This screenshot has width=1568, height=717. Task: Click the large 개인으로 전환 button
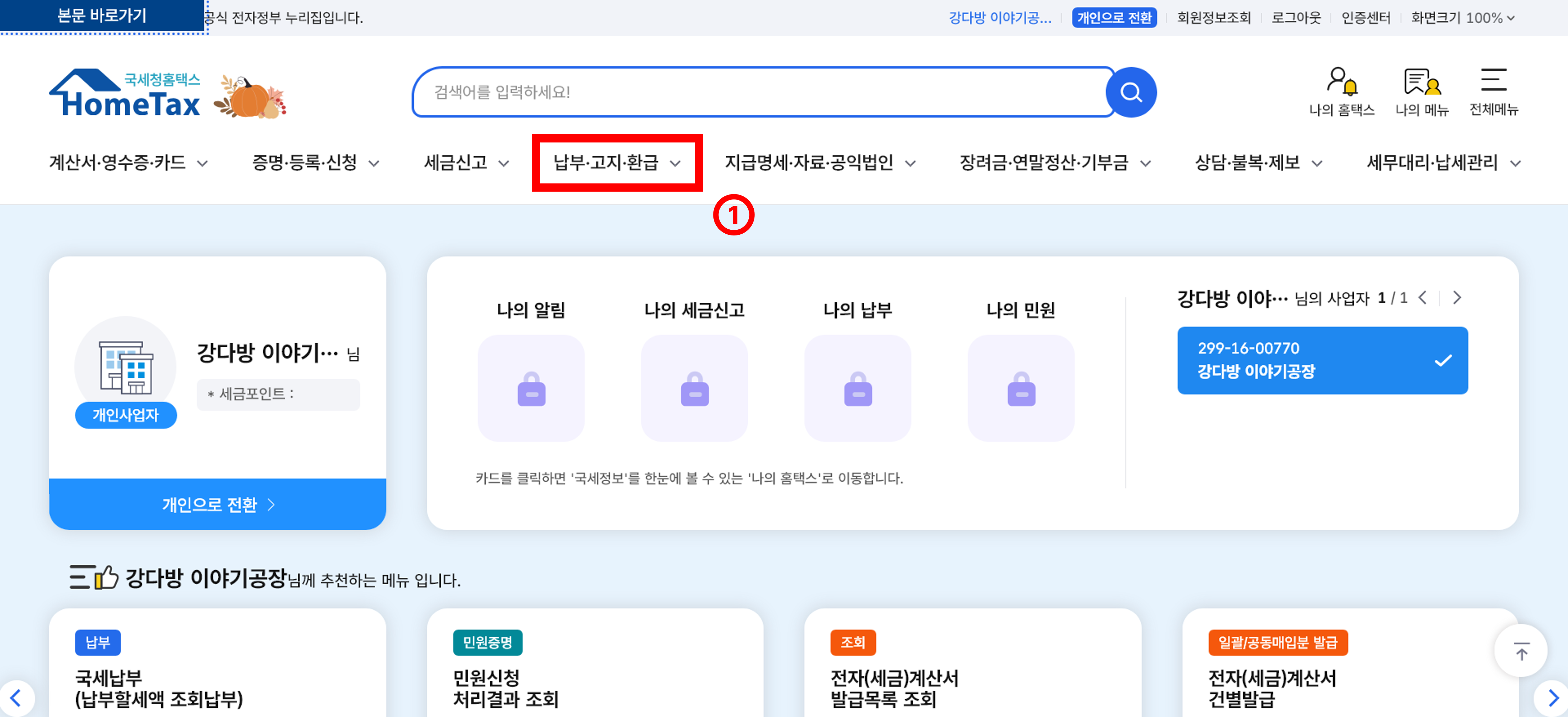pos(217,504)
